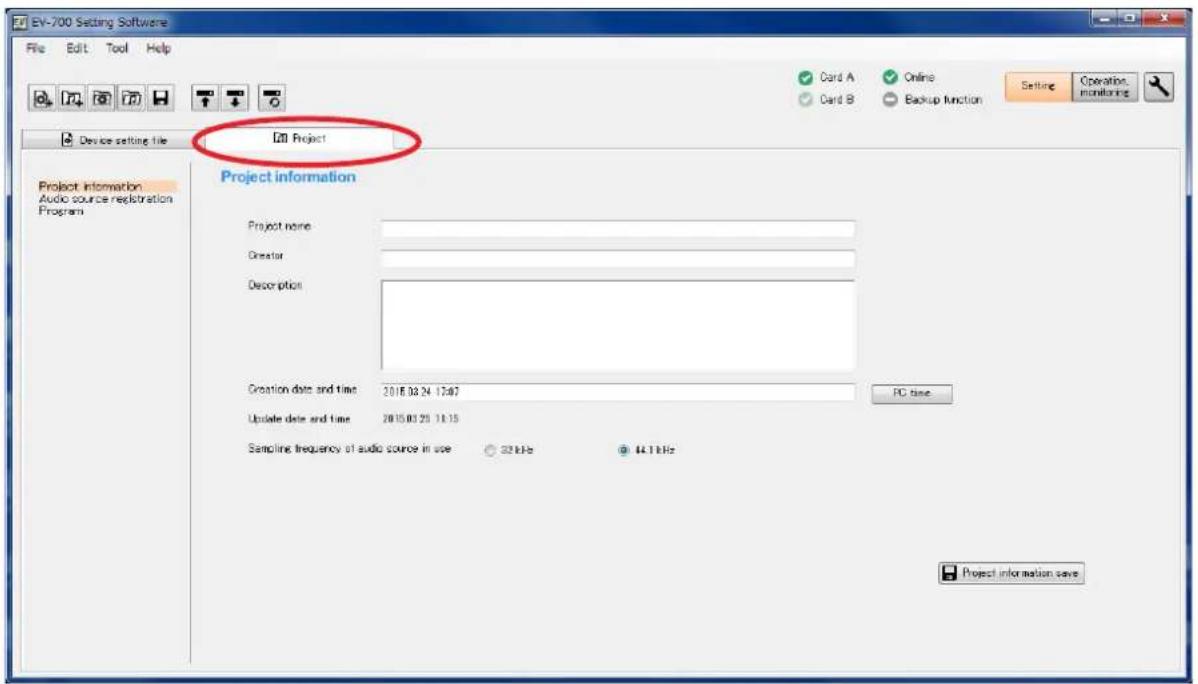Open the Help menu
Screen dimensions: 1198x684
point(158,48)
